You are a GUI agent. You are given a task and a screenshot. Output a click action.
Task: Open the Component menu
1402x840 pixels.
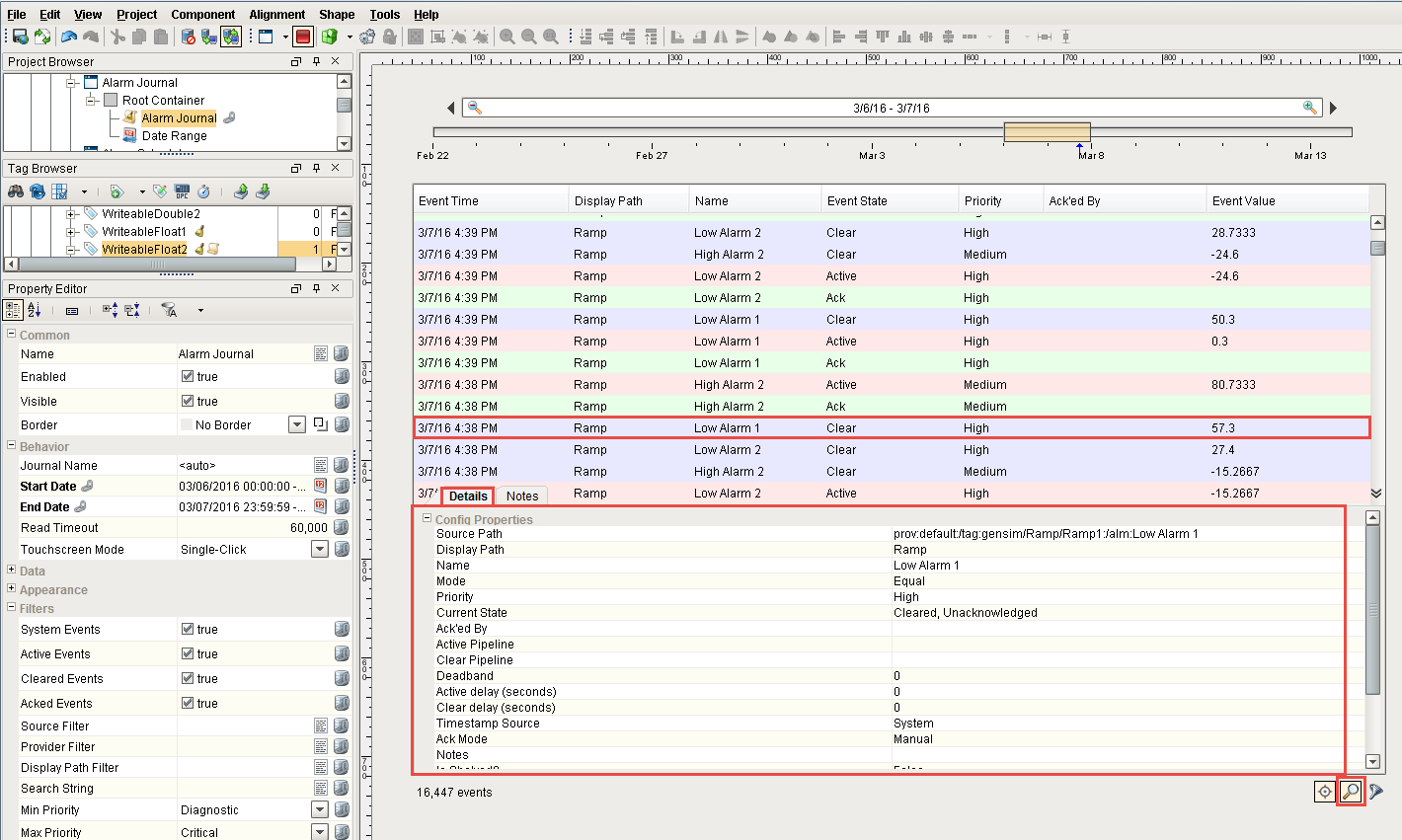[x=203, y=14]
